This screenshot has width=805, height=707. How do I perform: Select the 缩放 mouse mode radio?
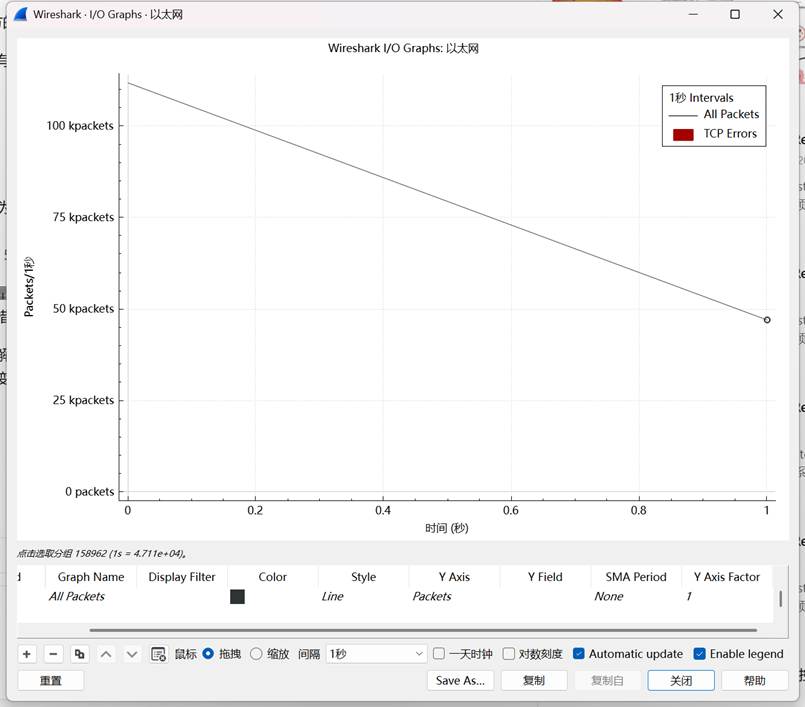pyautogui.click(x=256, y=654)
